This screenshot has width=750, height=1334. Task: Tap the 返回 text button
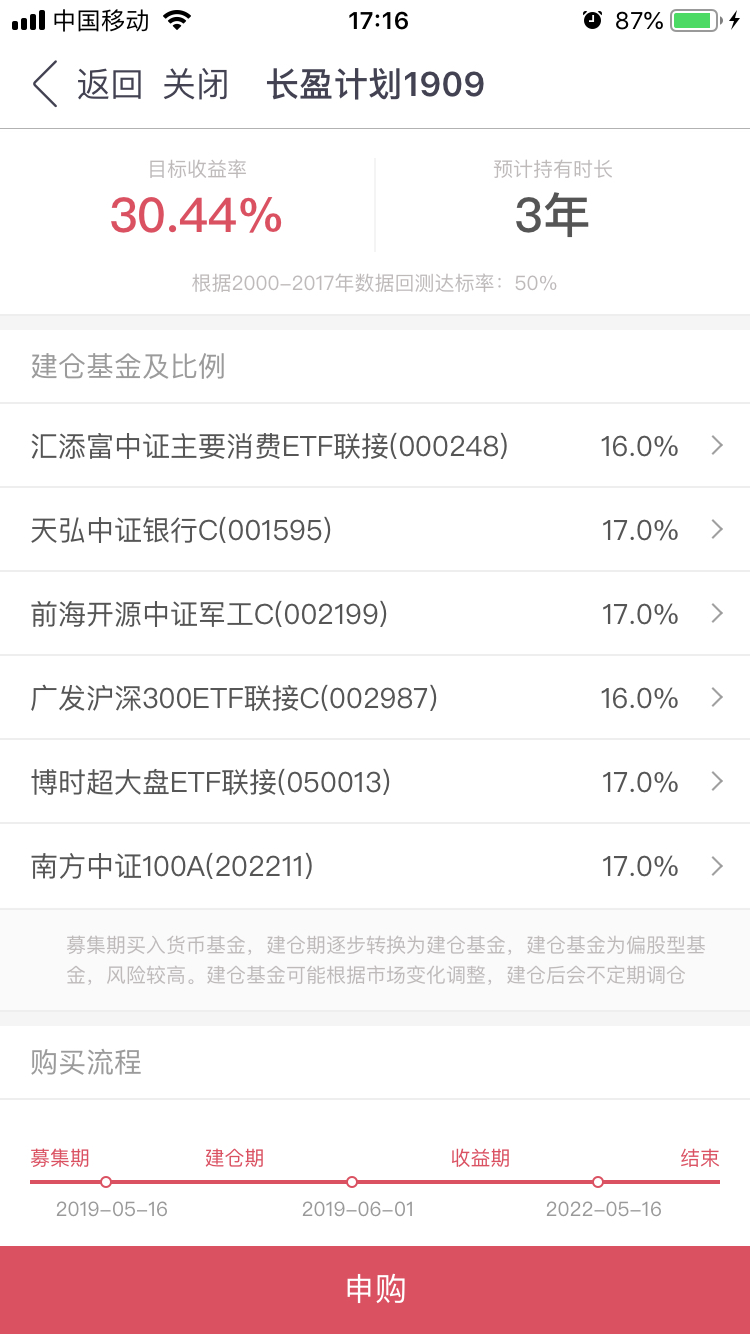[110, 85]
